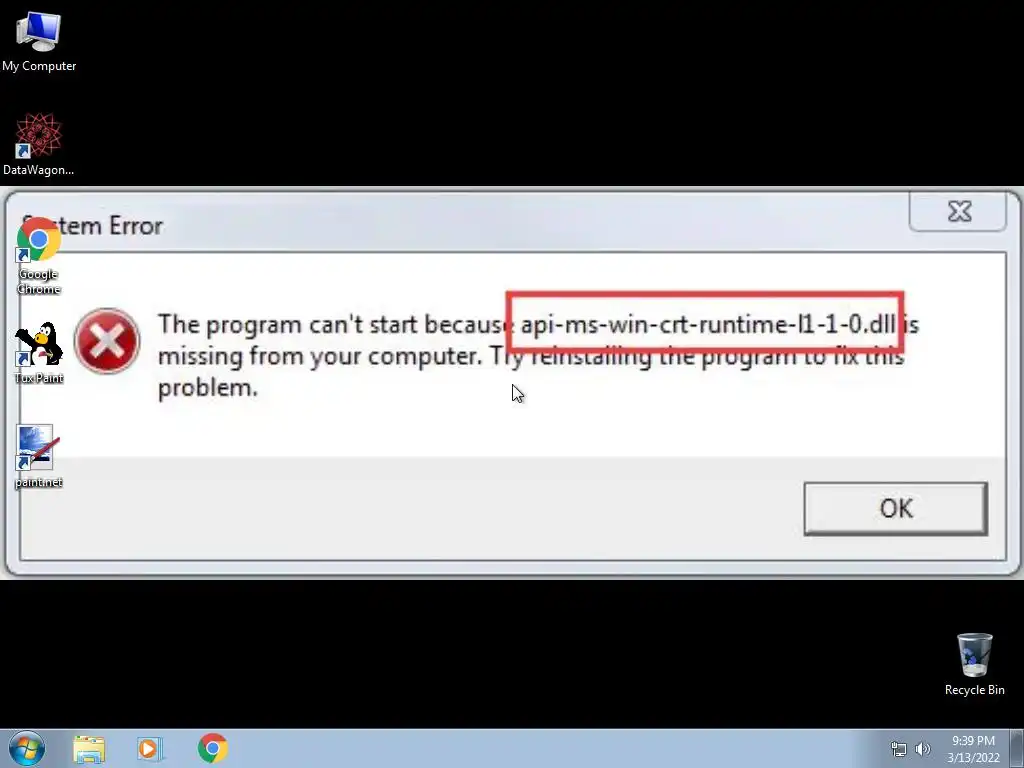Open the Google Chrome desktop shortcut

click(39, 256)
